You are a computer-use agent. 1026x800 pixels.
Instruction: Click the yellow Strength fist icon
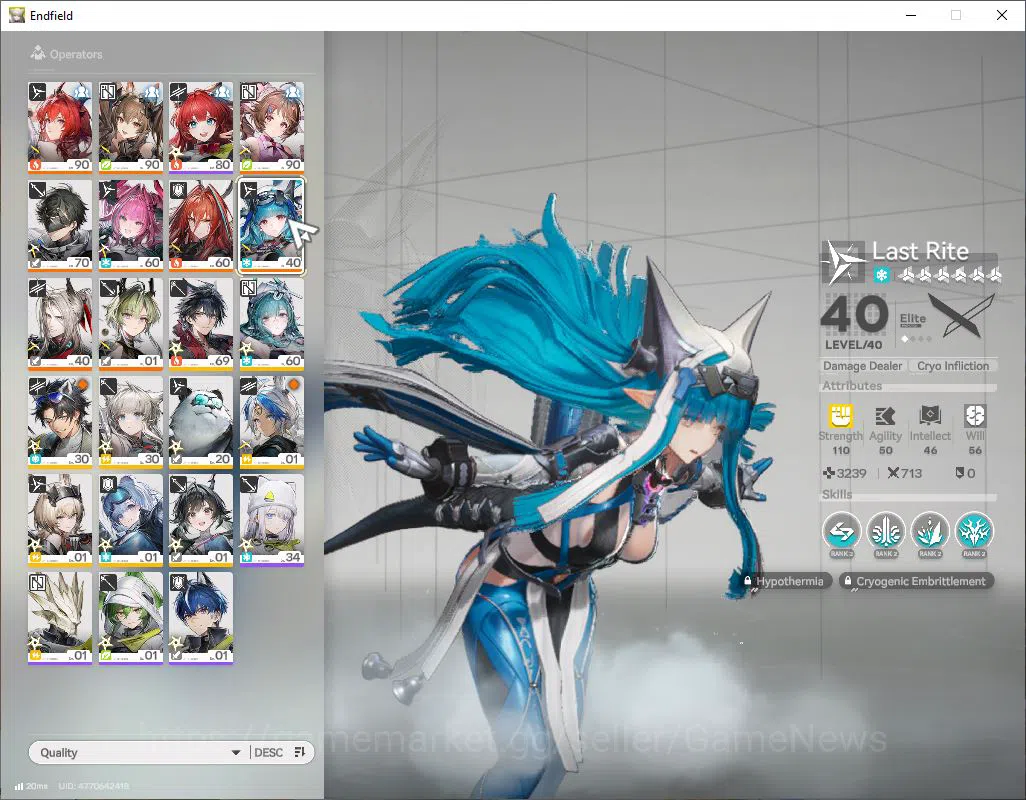pos(841,415)
